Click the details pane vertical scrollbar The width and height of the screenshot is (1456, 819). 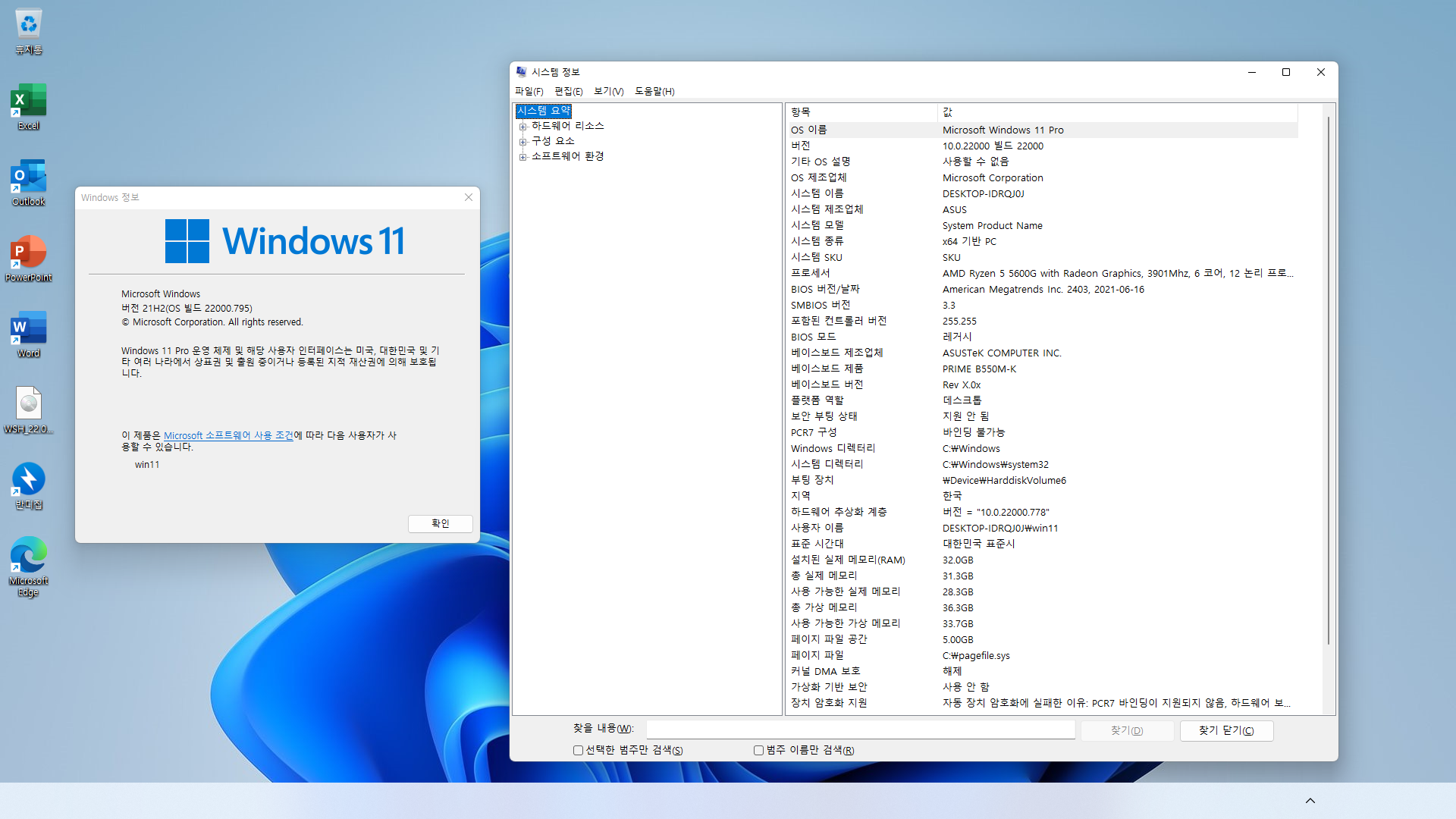click(x=1329, y=379)
